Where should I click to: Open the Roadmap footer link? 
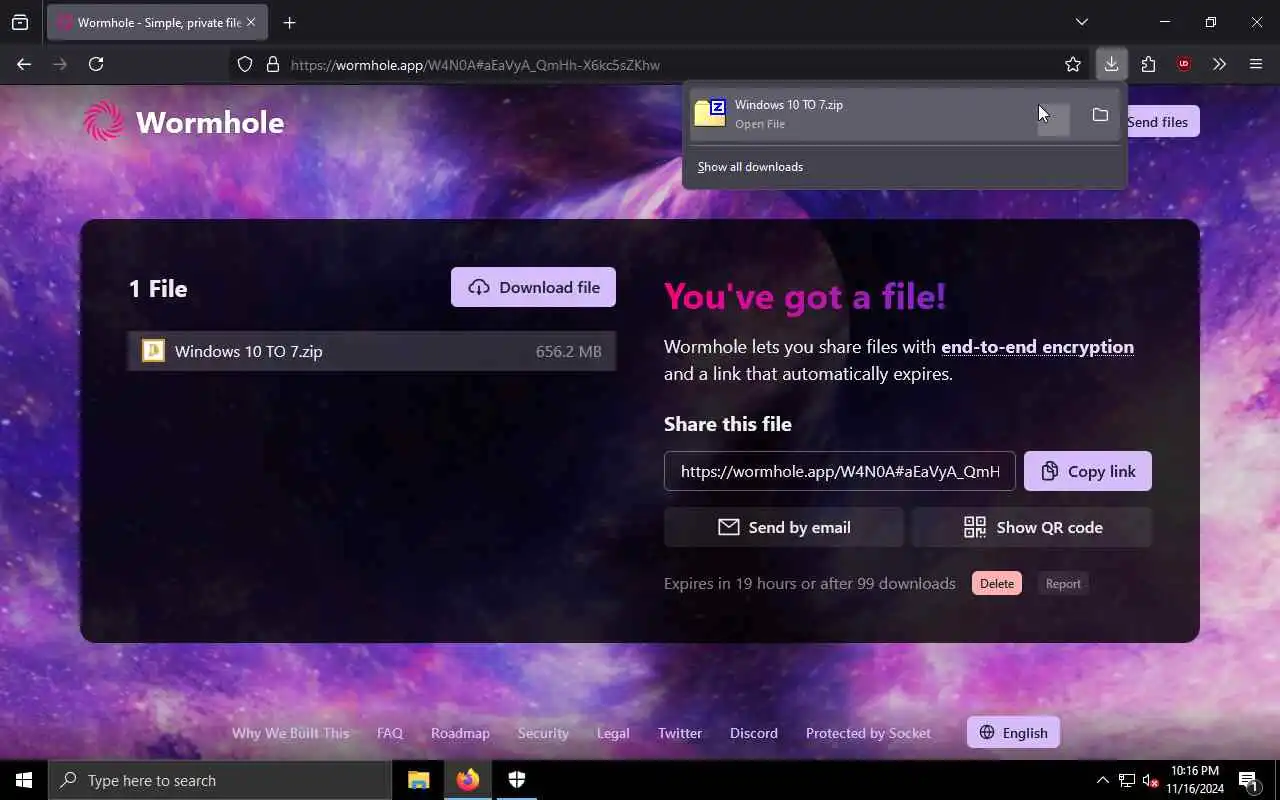click(x=460, y=733)
